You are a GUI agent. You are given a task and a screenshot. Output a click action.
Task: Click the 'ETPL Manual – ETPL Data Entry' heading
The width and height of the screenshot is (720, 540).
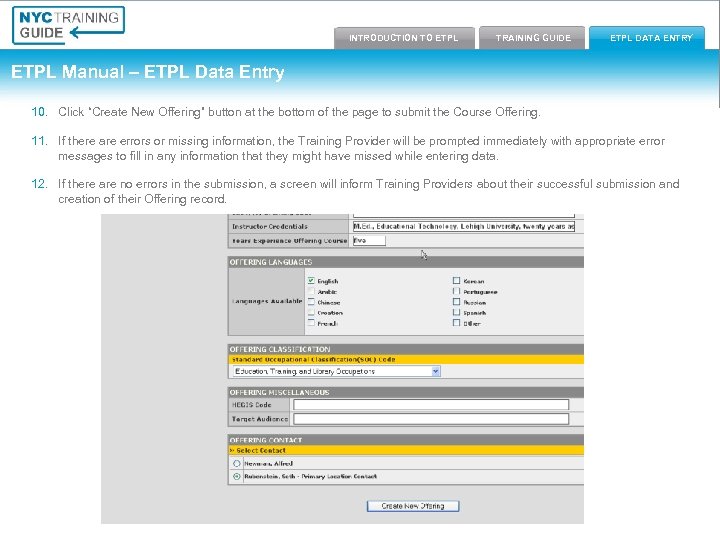pyautogui.click(x=147, y=72)
